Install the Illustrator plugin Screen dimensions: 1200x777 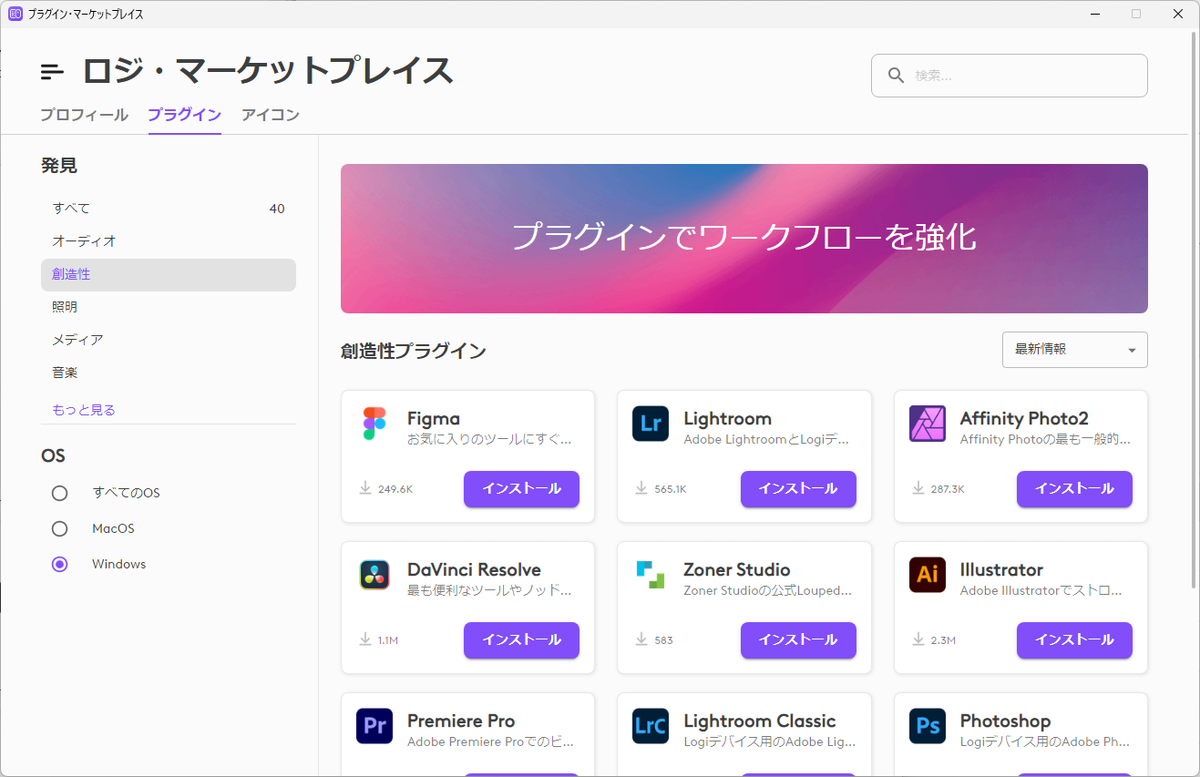[1074, 640]
